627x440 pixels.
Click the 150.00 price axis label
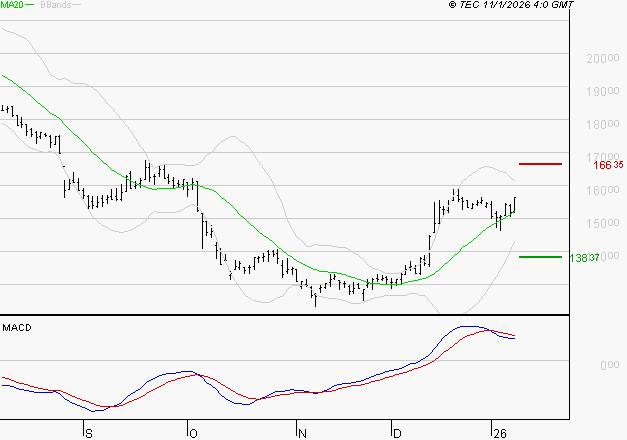[603, 223]
